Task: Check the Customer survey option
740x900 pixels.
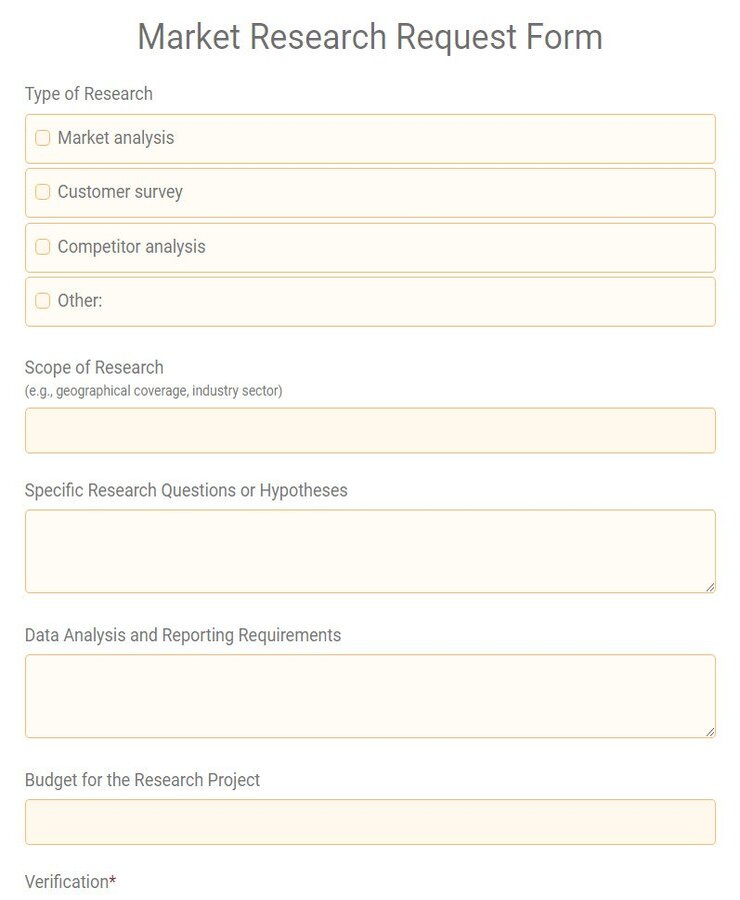Action: 42,192
